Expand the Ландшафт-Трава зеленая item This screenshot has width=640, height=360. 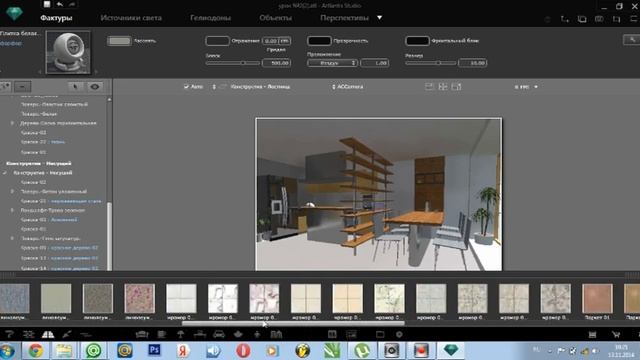[x=12, y=210]
